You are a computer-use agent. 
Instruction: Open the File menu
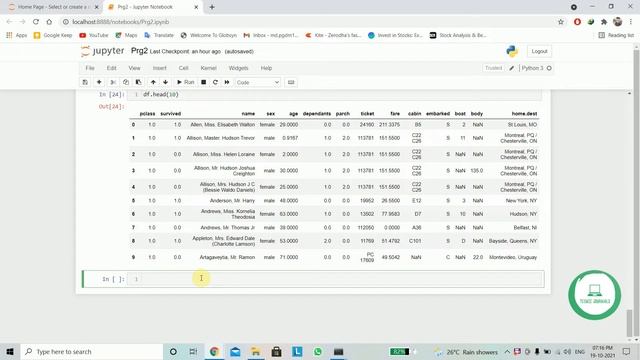pos(90,68)
